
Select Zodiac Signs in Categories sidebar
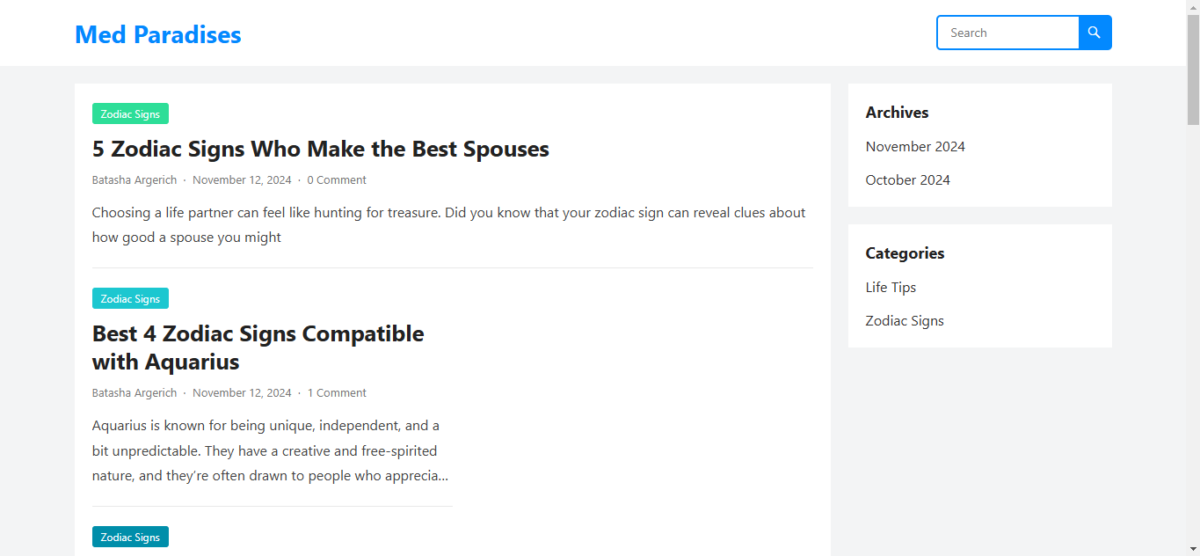(x=905, y=321)
